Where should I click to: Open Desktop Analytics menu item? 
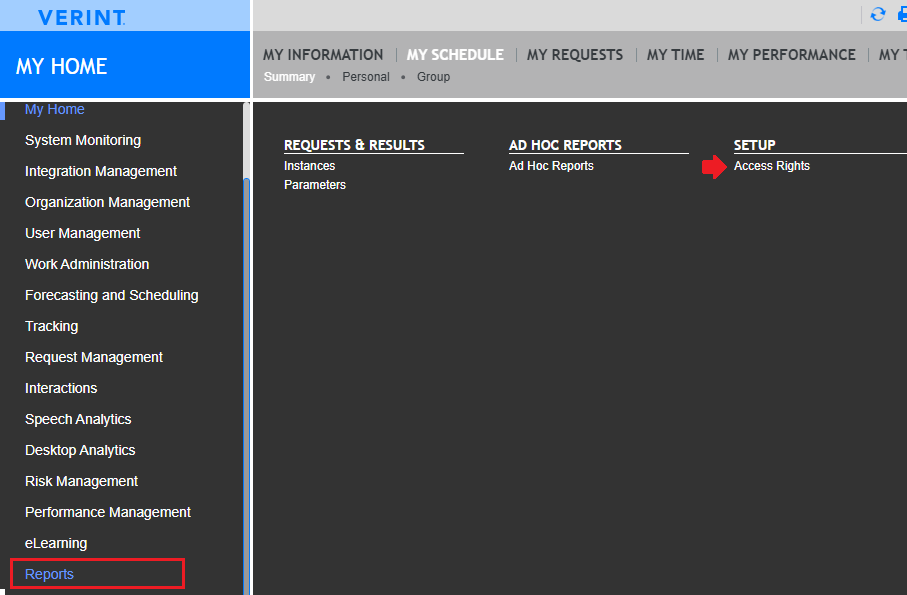pyautogui.click(x=80, y=450)
